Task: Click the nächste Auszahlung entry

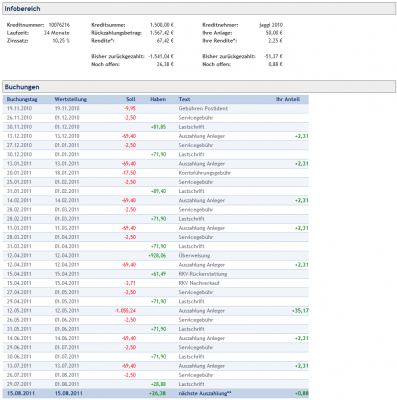Action: (x=205, y=393)
